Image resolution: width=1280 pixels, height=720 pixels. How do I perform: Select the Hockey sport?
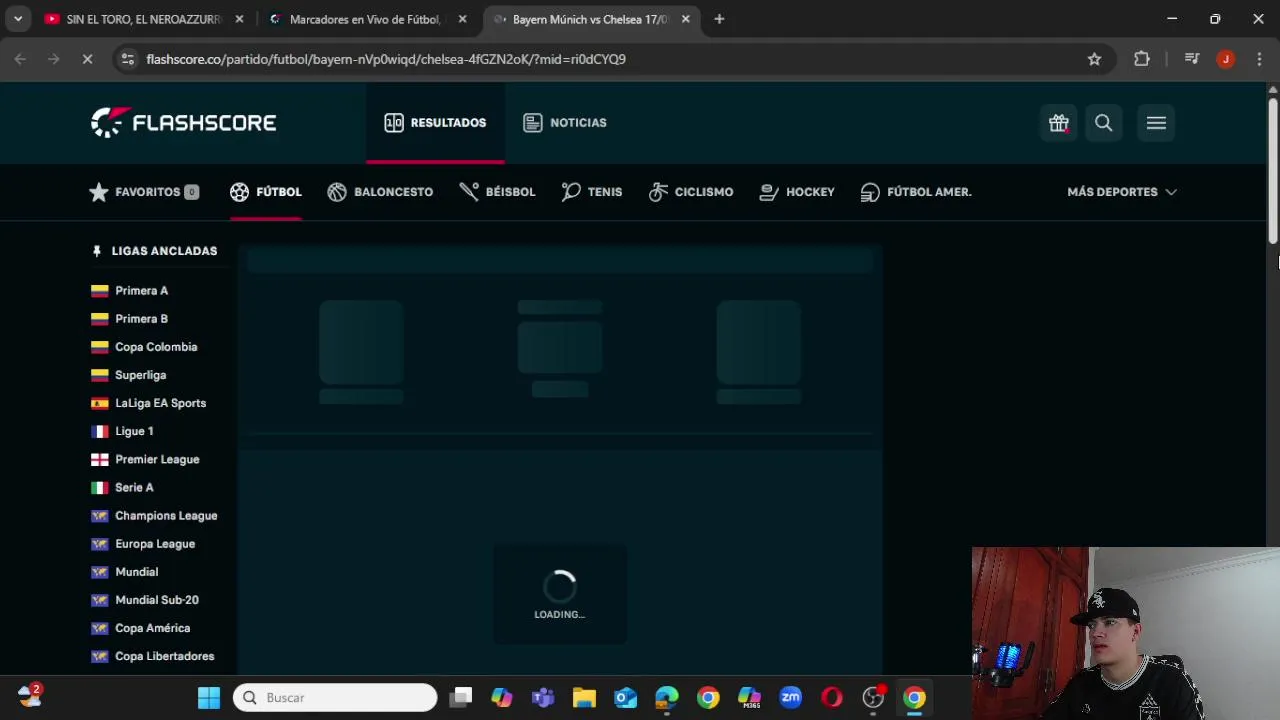click(797, 192)
